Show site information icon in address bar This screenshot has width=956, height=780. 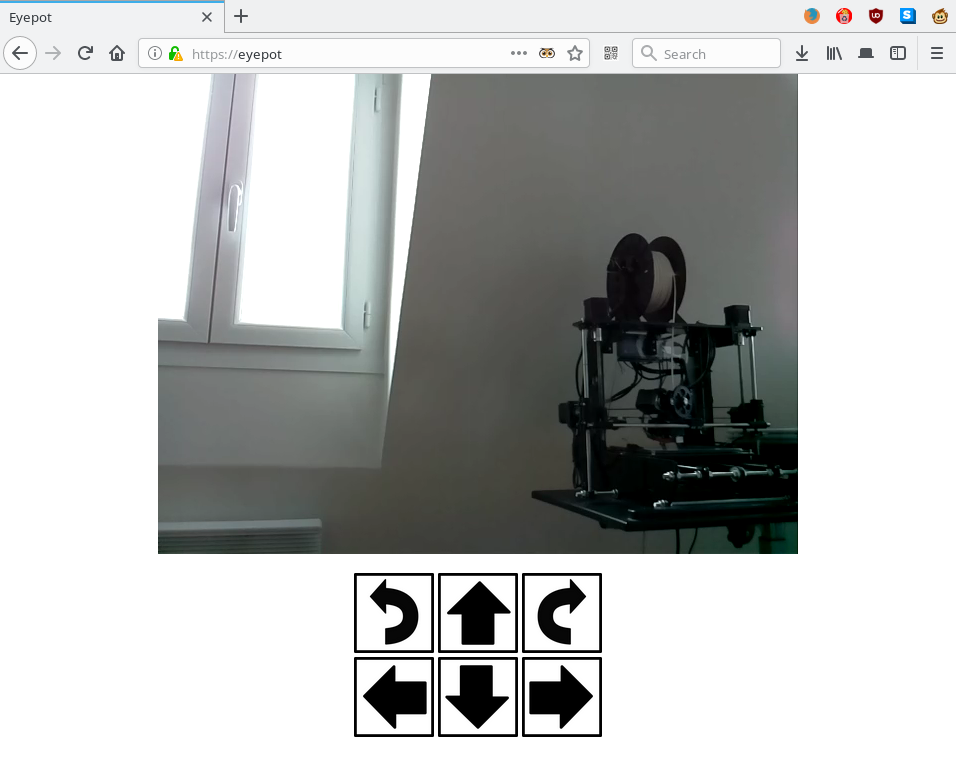point(155,54)
